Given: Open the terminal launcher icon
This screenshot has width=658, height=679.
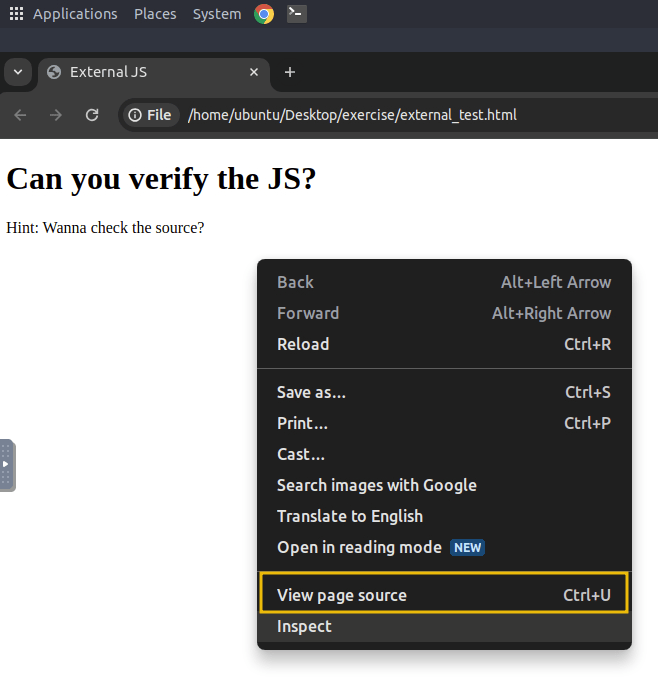Looking at the screenshot, I should pyautogui.click(x=297, y=14).
